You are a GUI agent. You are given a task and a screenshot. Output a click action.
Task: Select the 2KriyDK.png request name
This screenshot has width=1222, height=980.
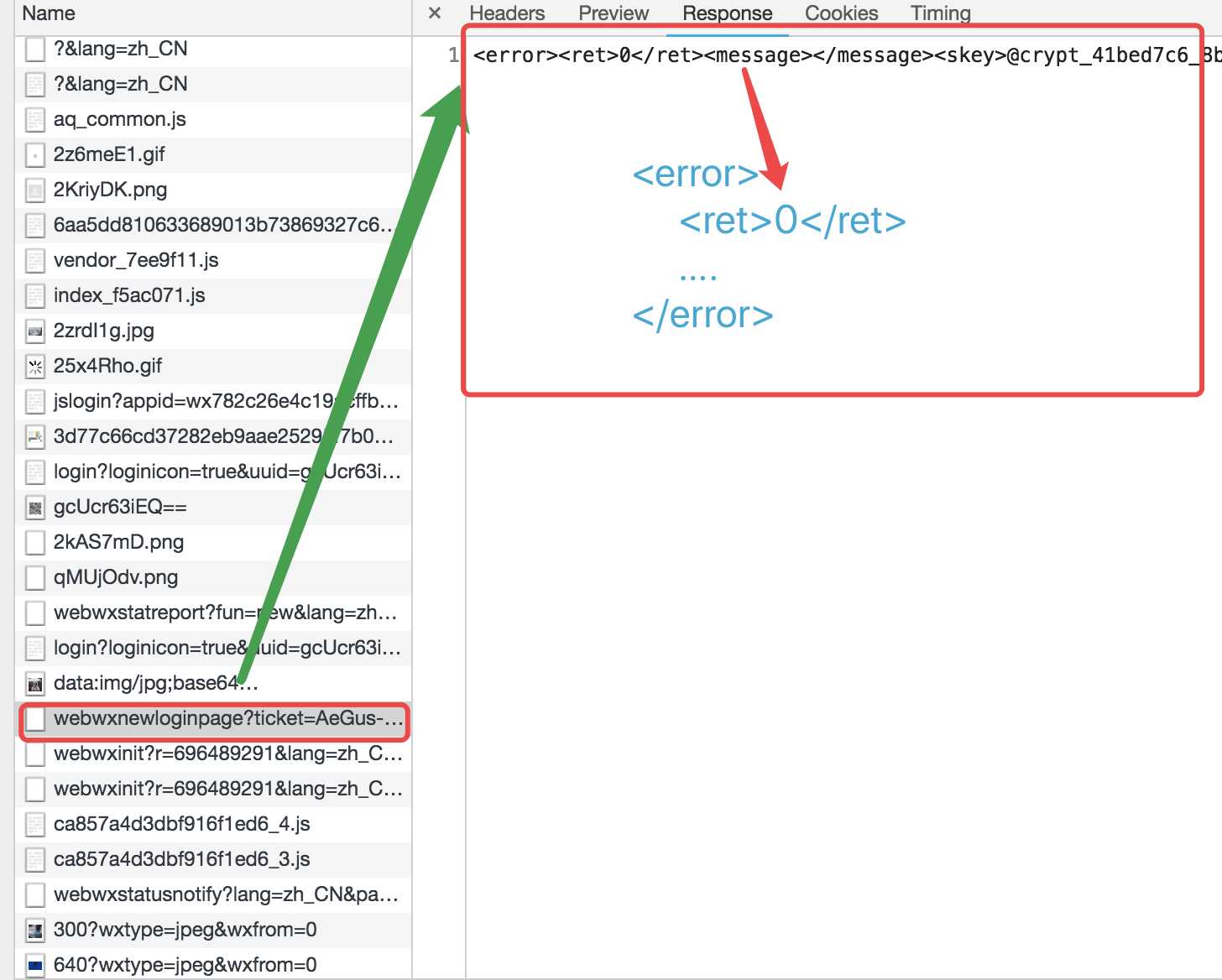110,190
